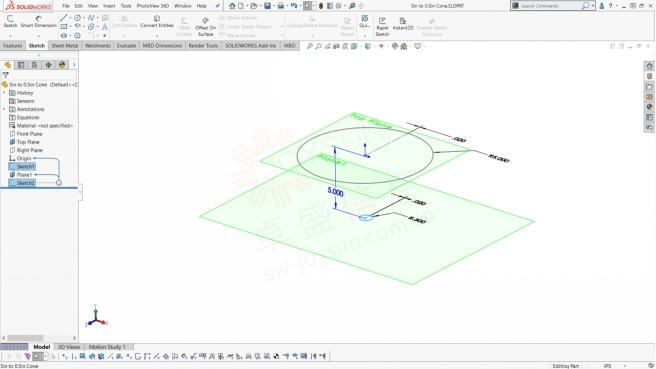Open the DisplayManager appearance sphere tab
The height and width of the screenshot is (369, 656).
click(62, 65)
